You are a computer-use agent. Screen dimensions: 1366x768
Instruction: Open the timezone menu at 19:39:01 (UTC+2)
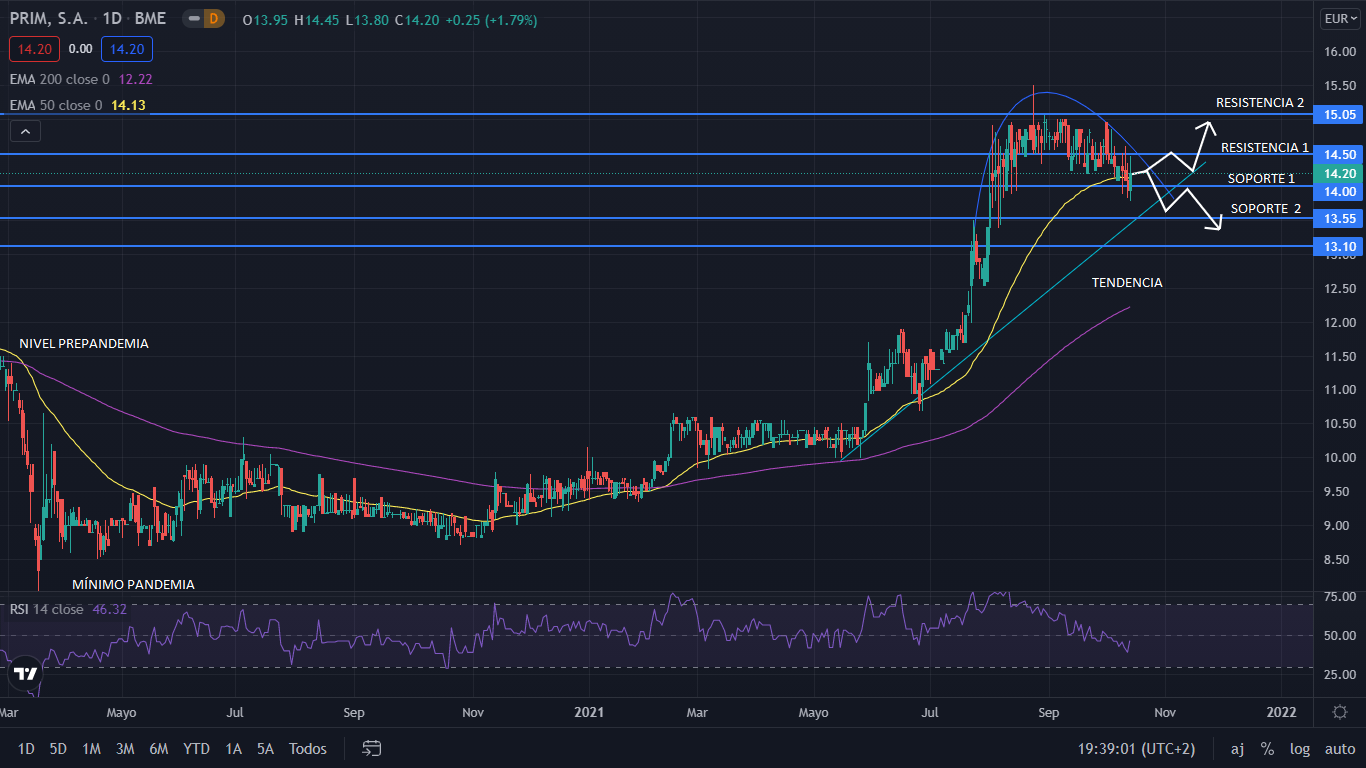tap(1136, 748)
